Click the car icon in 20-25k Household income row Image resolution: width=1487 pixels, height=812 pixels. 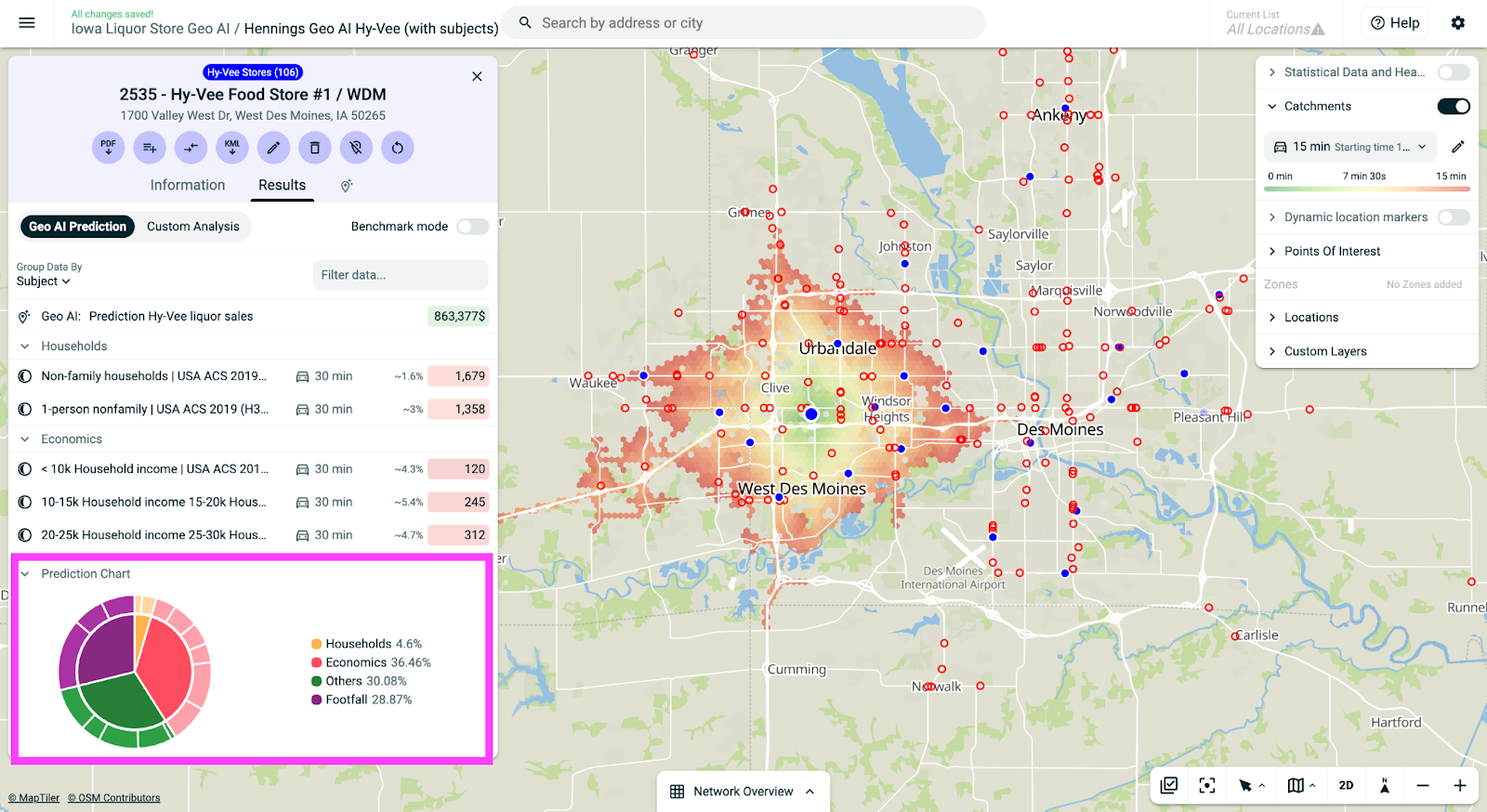click(x=302, y=535)
